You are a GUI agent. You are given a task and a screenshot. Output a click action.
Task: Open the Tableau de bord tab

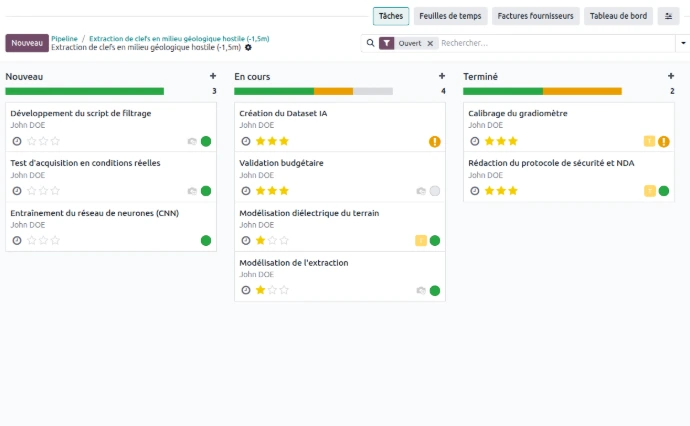(x=618, y=16)
